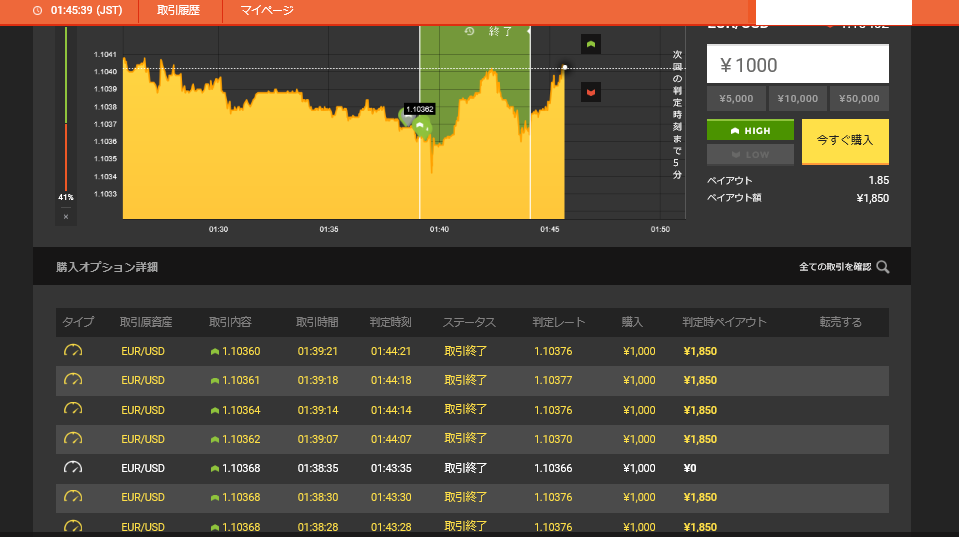Choose the ¥5,000 preset amount

point(736,99)
